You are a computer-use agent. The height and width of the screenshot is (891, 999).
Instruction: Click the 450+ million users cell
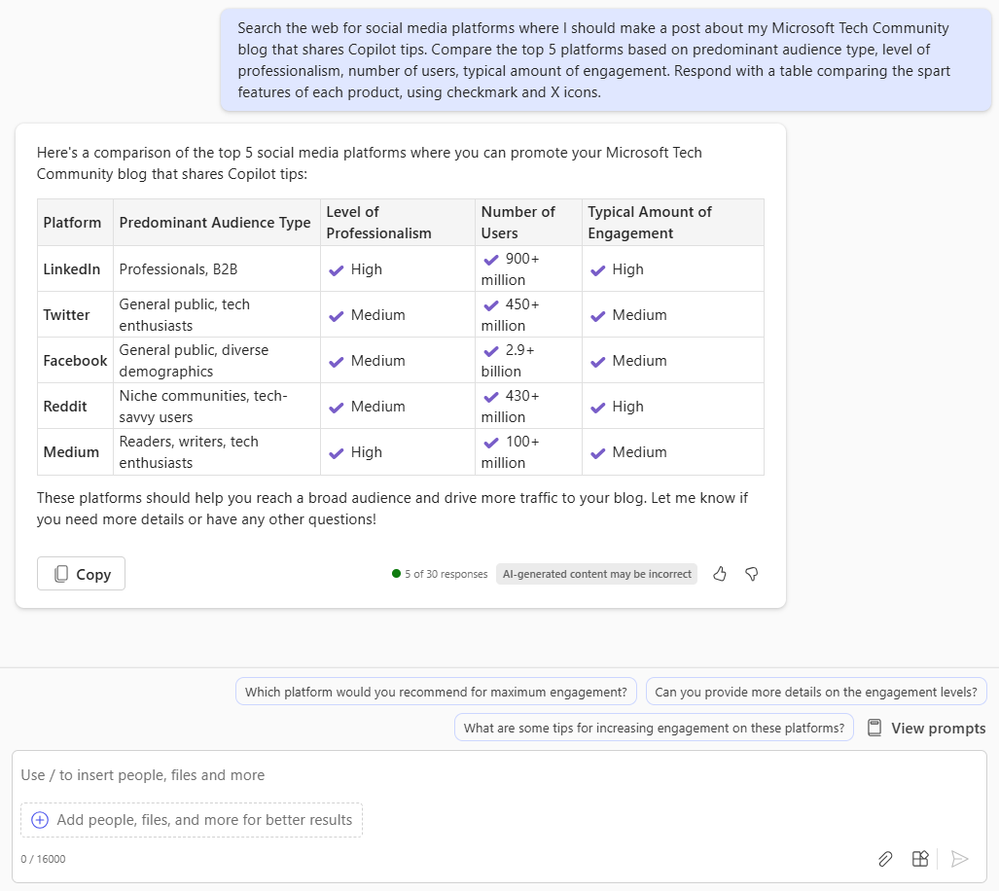pyautogui.click(x=528, y=315)
